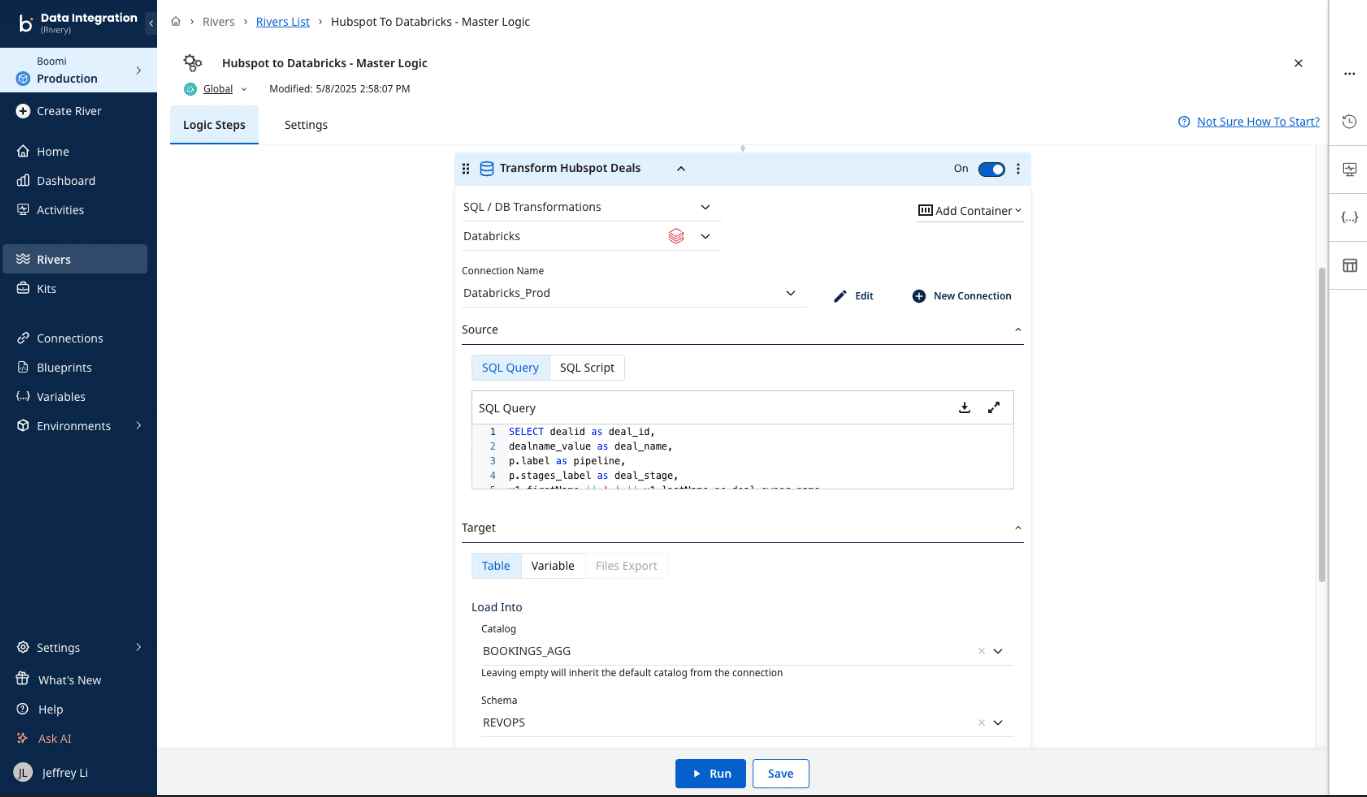
Task: Collapse the Target section
Action: tap(1018, 527)
